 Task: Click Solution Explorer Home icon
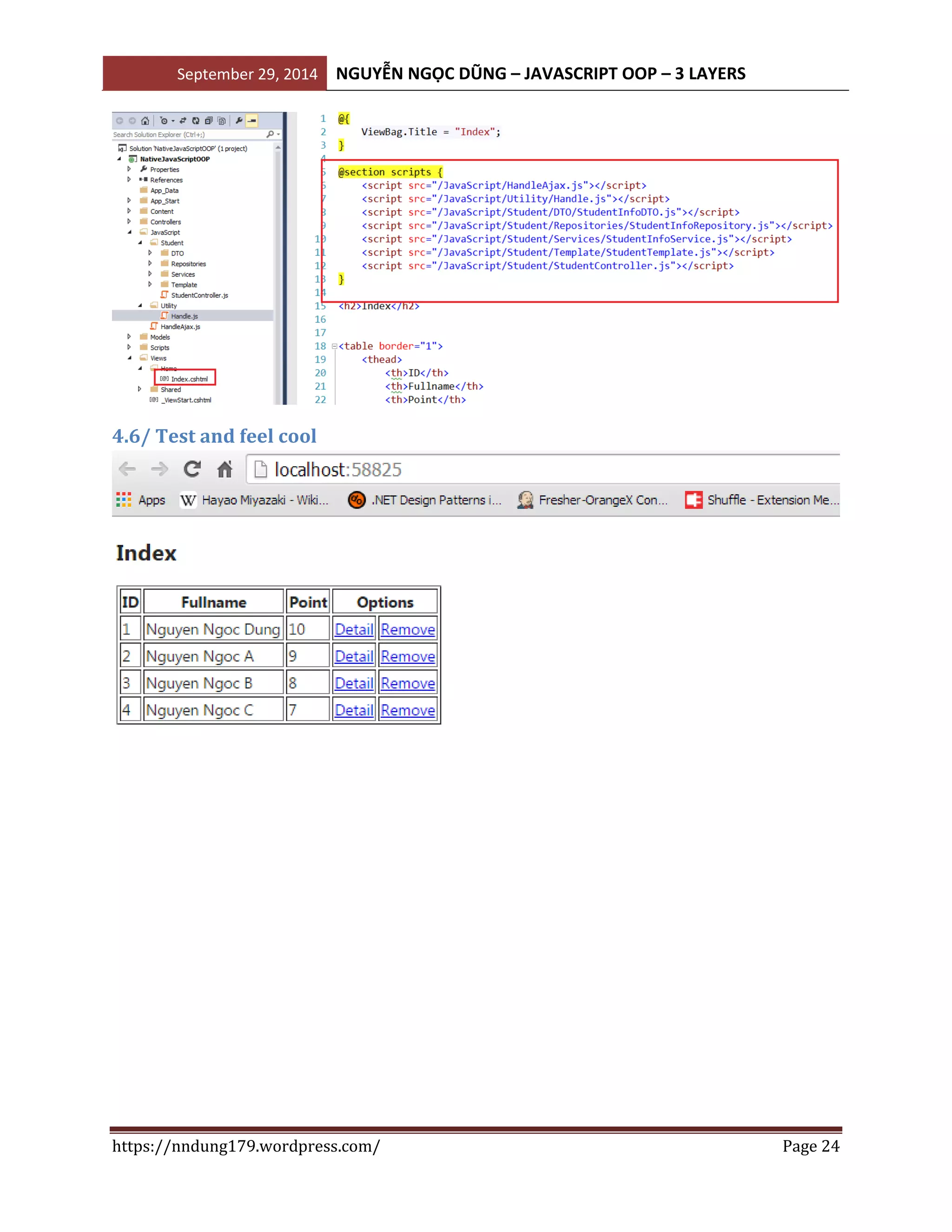coord(145,121)
